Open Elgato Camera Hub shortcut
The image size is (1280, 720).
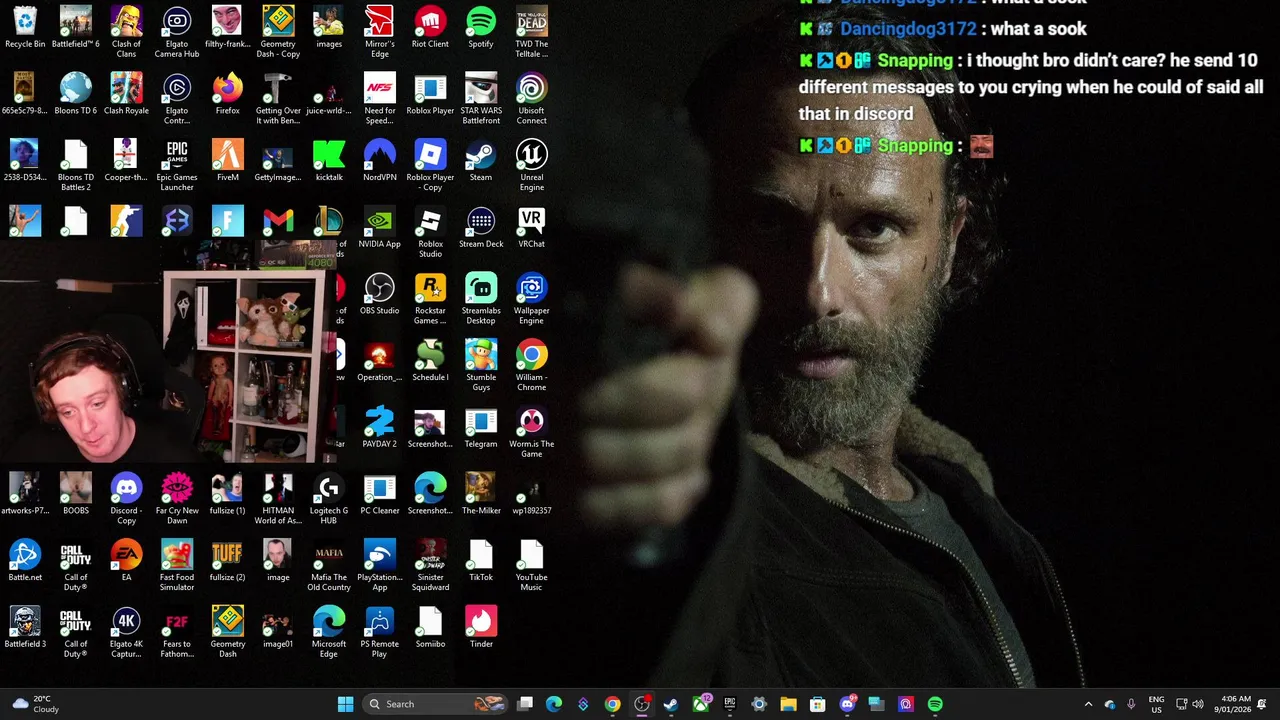pos(177,32)
